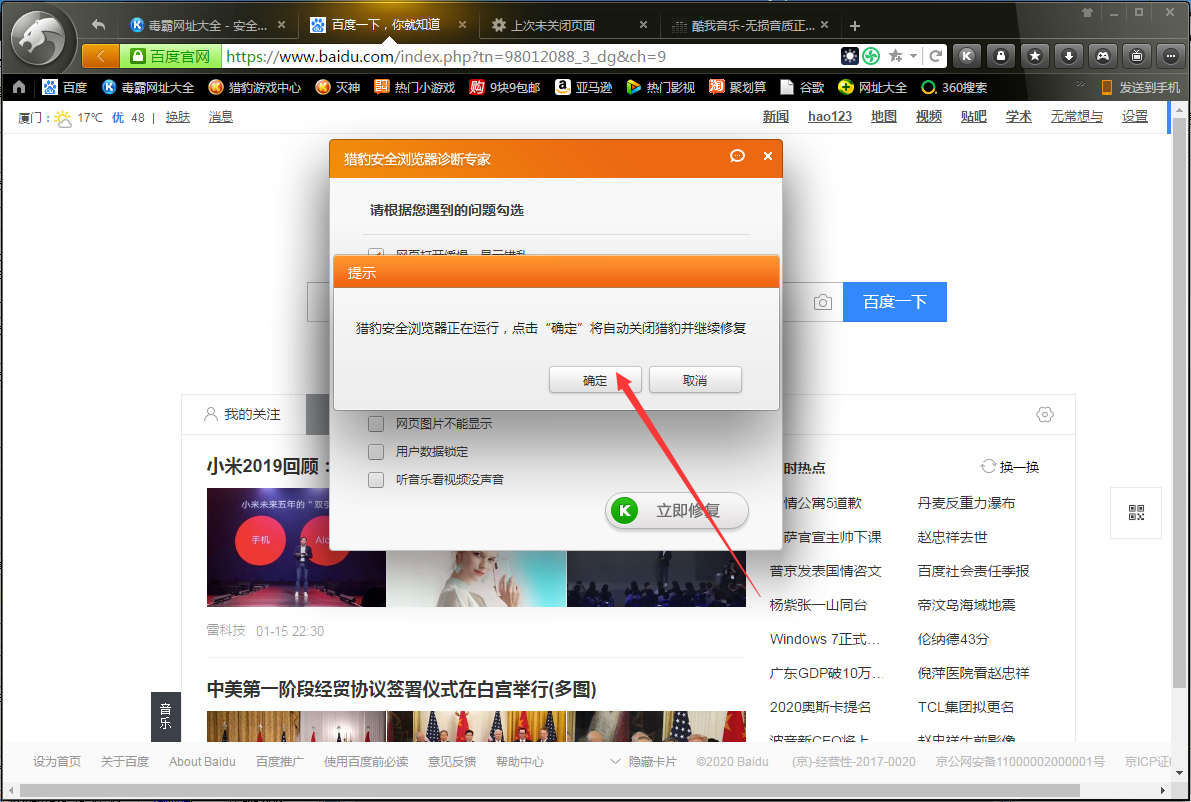Click the K account icon on toolbar
1191x802 pixels.
(x=967, y=56)
